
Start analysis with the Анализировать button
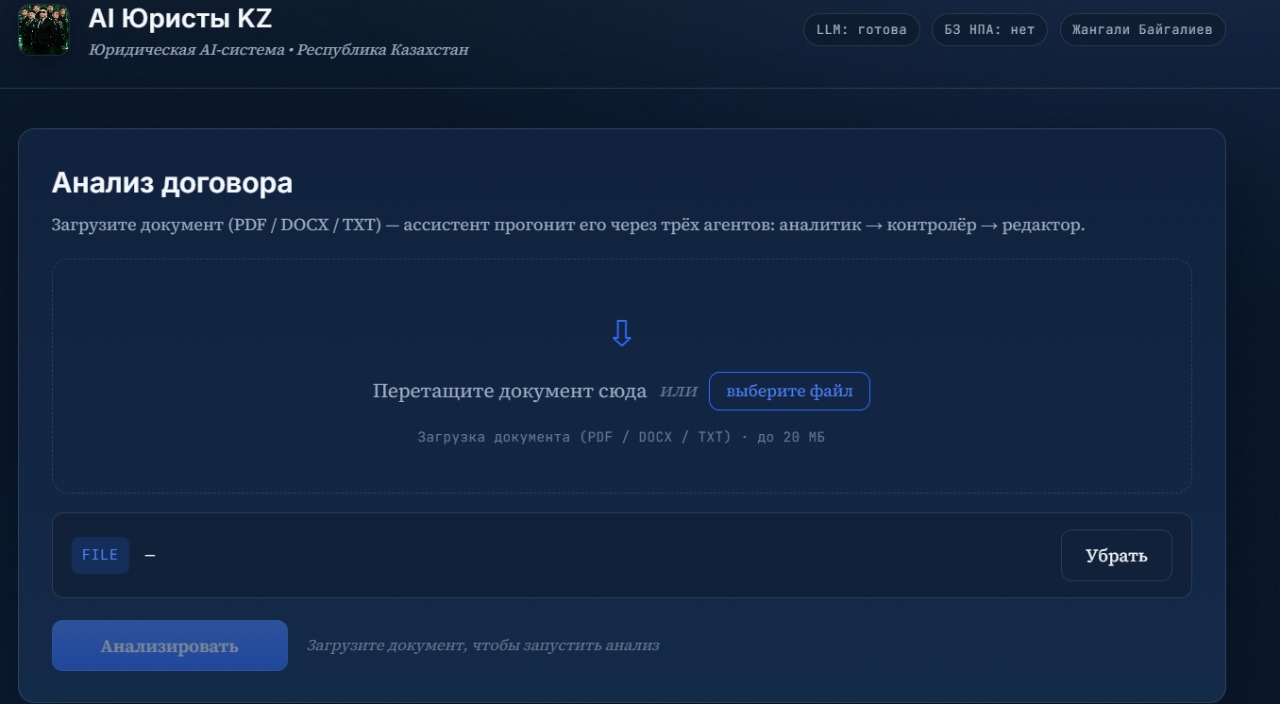170,646
